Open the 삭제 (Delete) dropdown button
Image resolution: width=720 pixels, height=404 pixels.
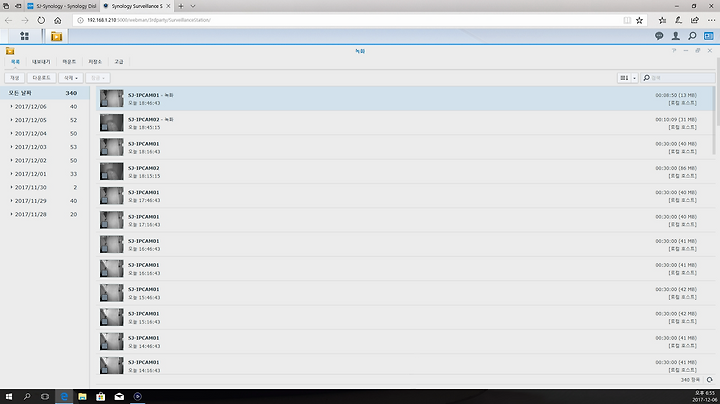coord(71,78)
